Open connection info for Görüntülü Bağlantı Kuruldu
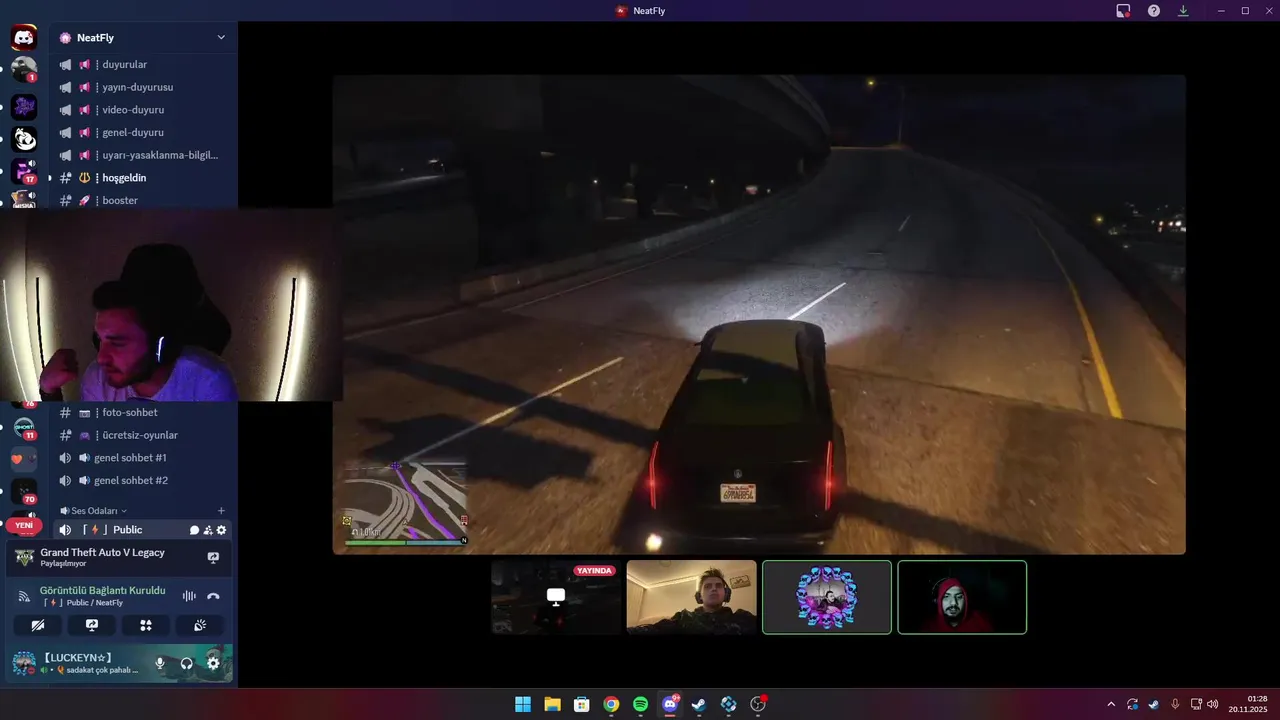The width and height of the screenshot is (1280, 720). [x=102, y=590]
